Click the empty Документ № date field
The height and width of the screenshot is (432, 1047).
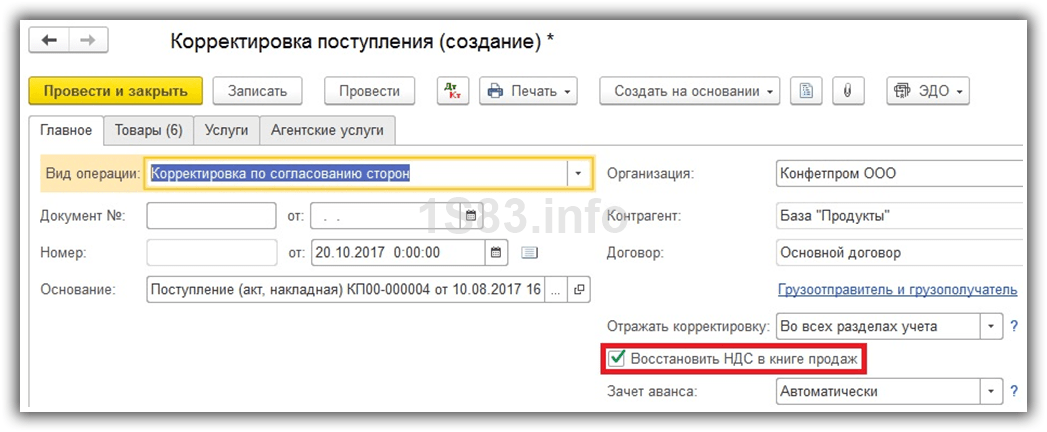387,216
